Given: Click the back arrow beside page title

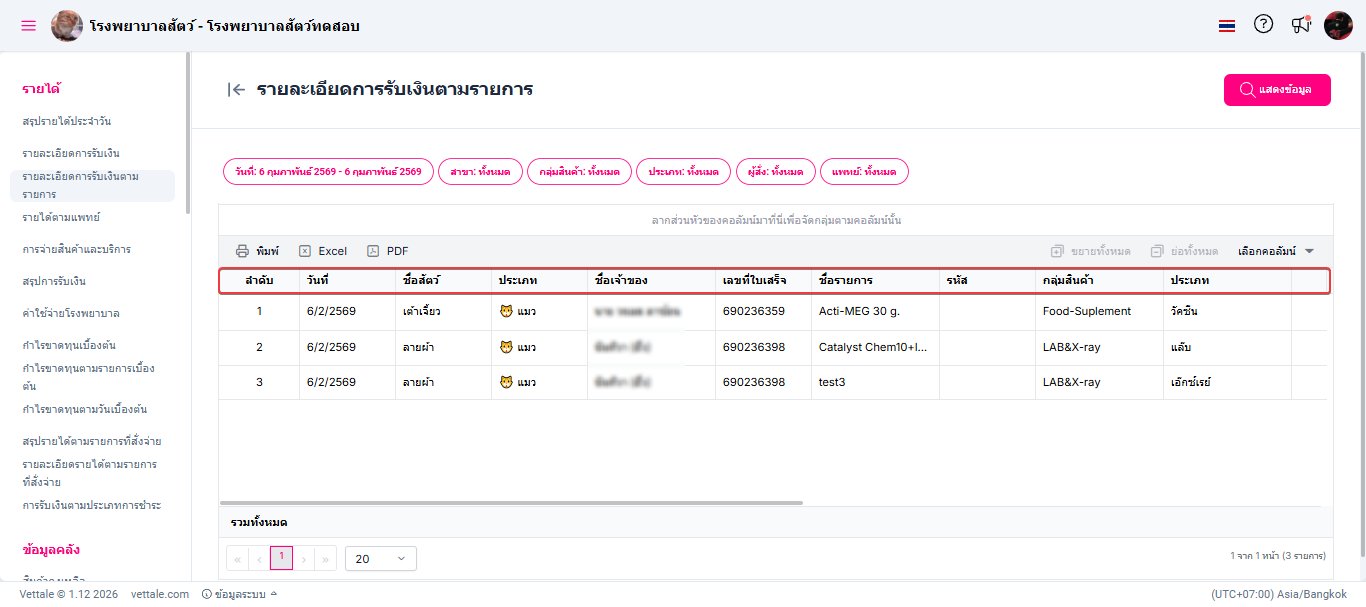Looking at the screenshot, I should point(236,90).
